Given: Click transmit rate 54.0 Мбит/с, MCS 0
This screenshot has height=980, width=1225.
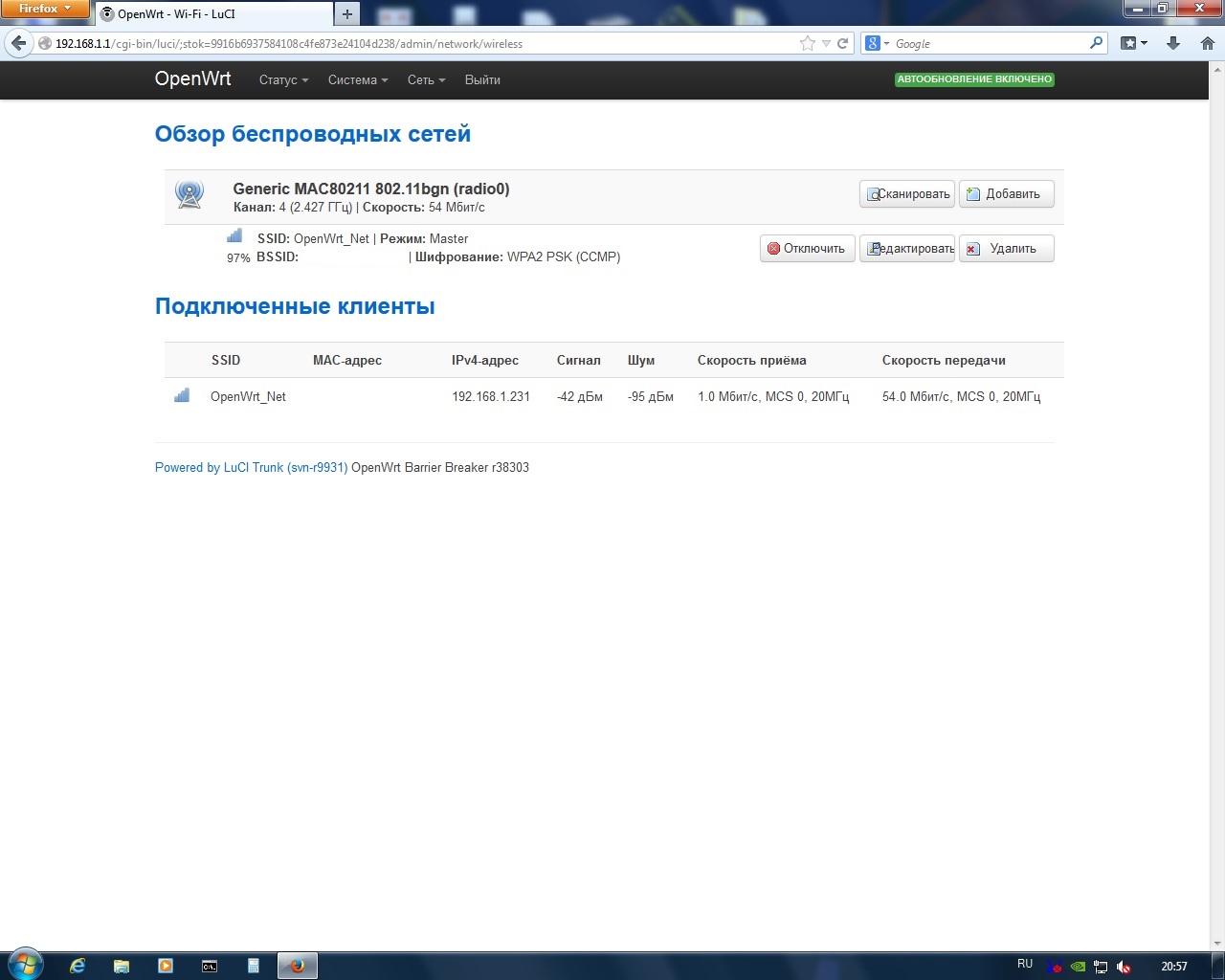Looking at the screenshot, I should click(962, 397).
